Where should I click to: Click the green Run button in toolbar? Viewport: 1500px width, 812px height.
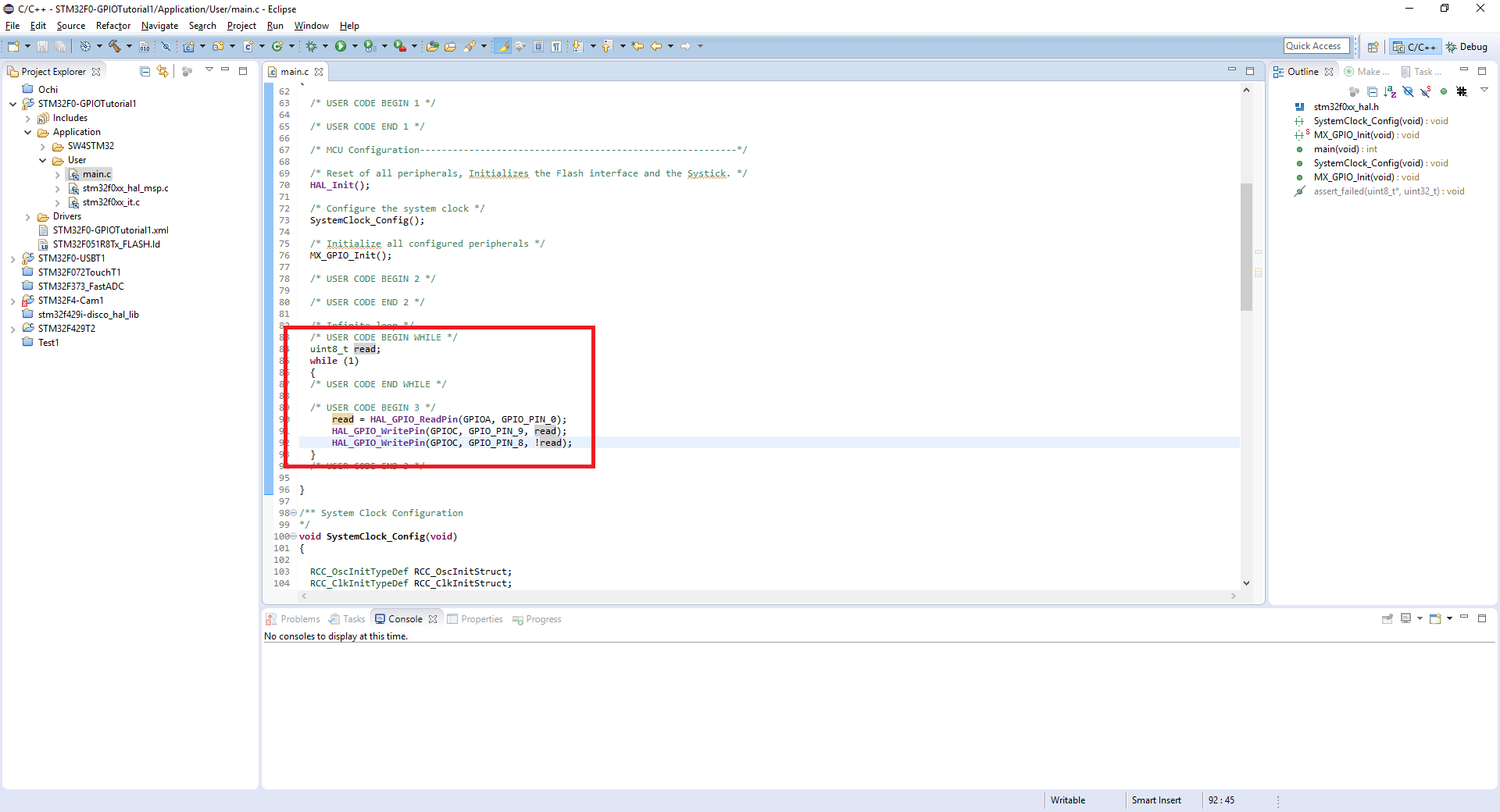[341, 47]
